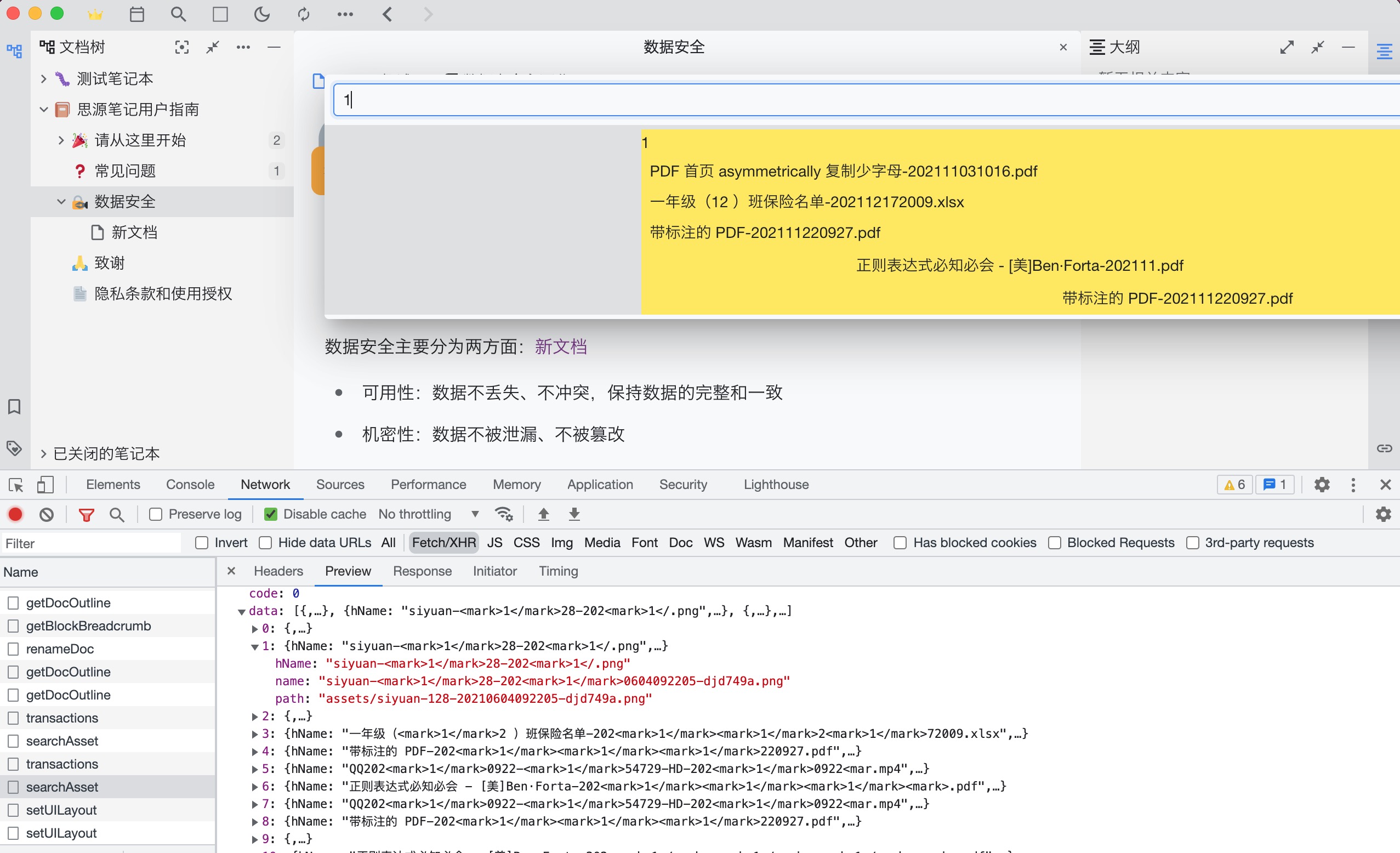Collapse all using the 文档树 collapse icon
This screenshot has width=1400, height=853.
click(213, 47)
